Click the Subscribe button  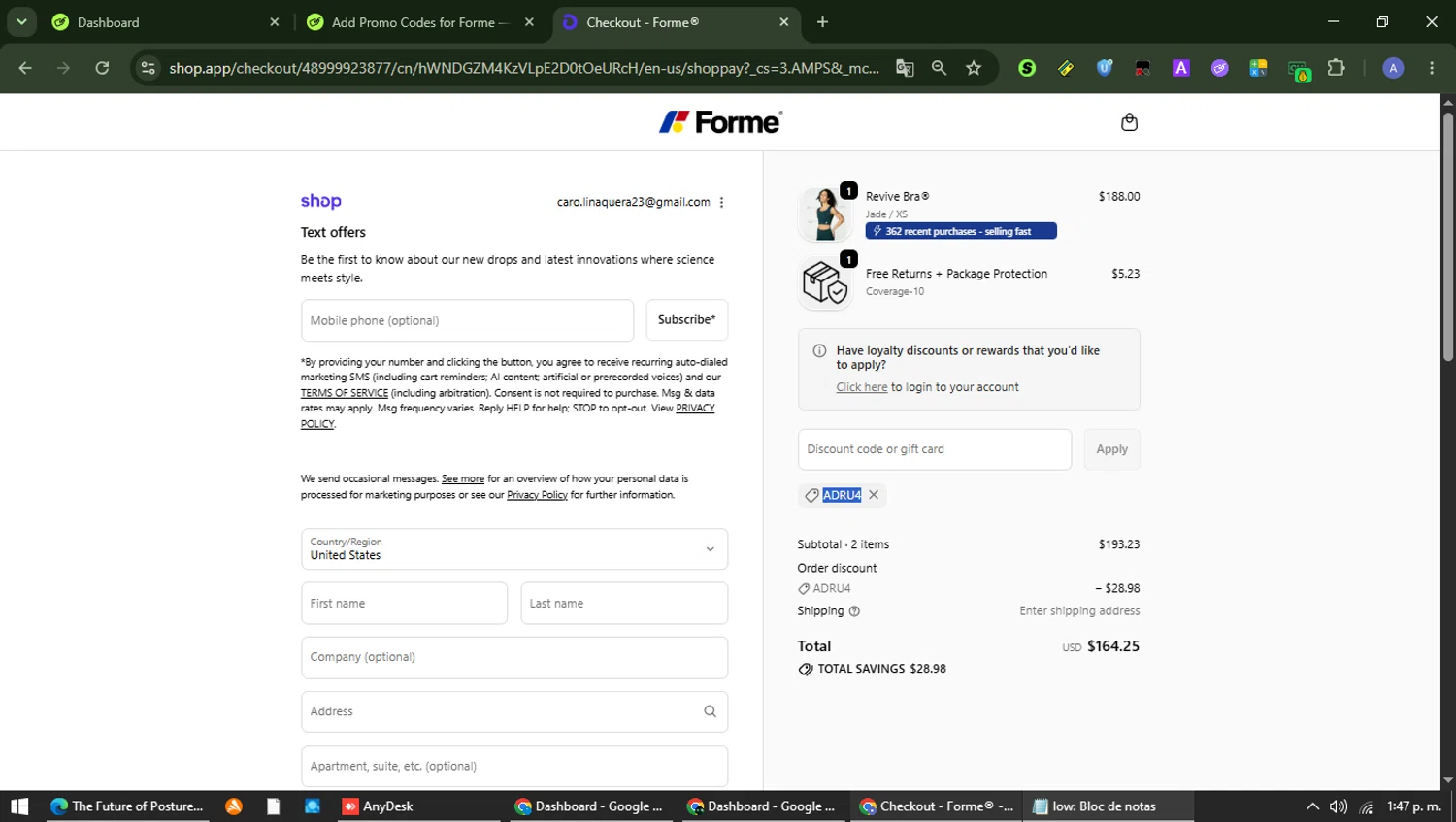[687, 320]
